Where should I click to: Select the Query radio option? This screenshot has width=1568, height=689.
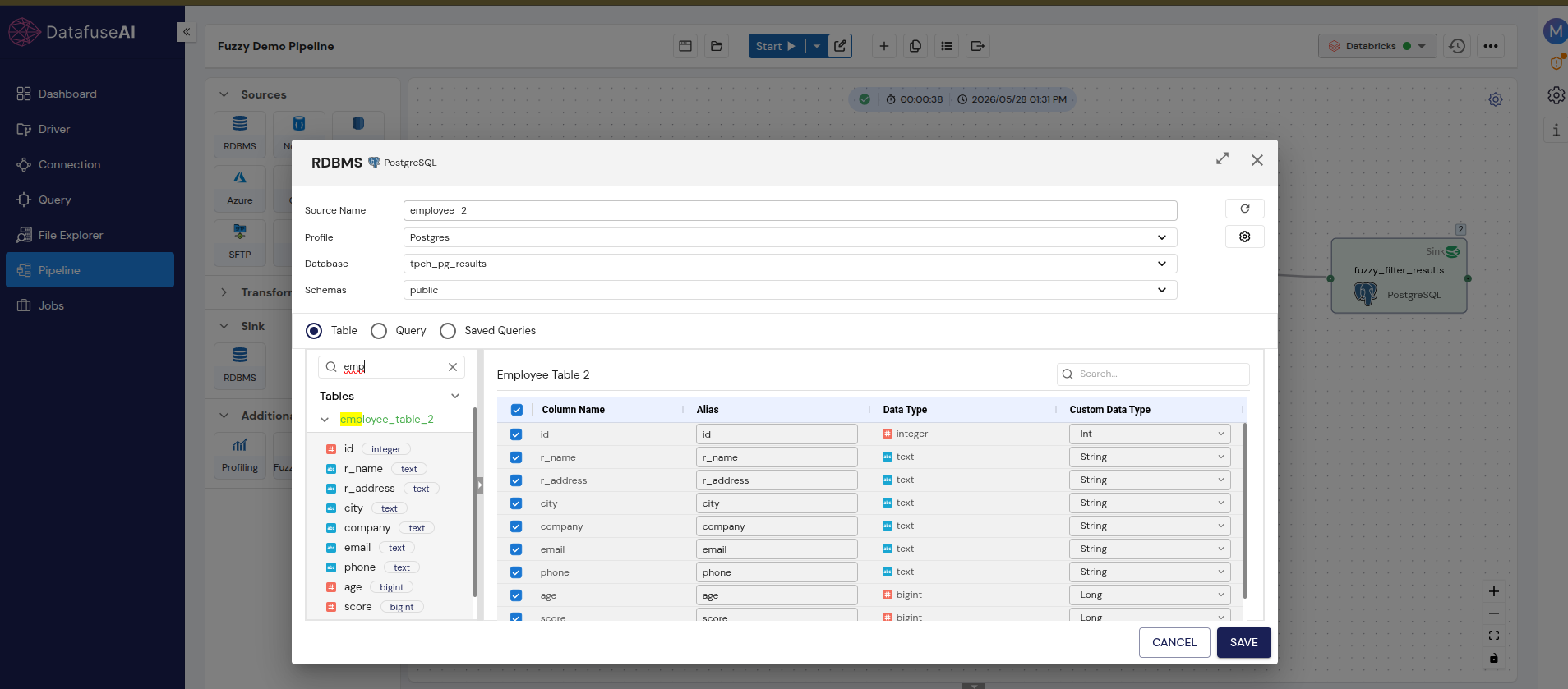coord(379,331)
